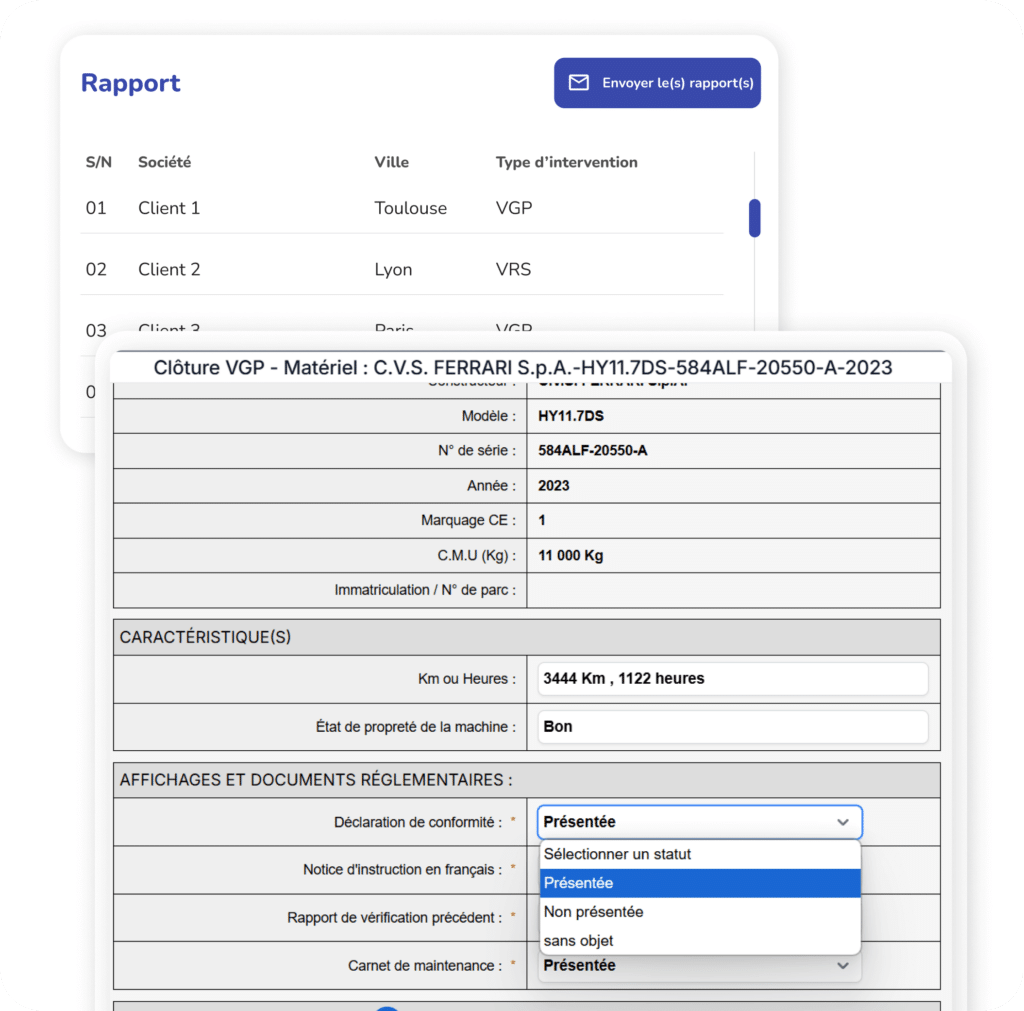The image size is (1024, 1011).
Task: Click the Type d'intervention column header
Action: coord(566,162)
